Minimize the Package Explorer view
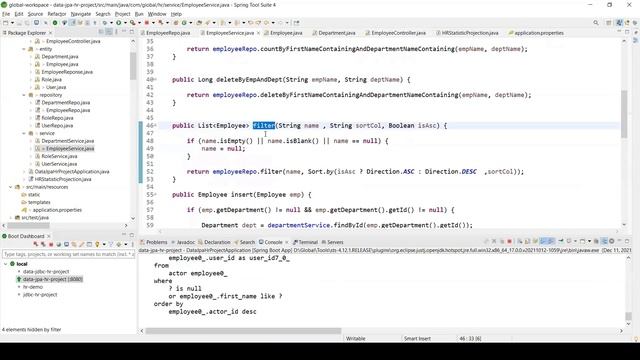The height and width of the screenshot is (360, 640). coord(124,32)
